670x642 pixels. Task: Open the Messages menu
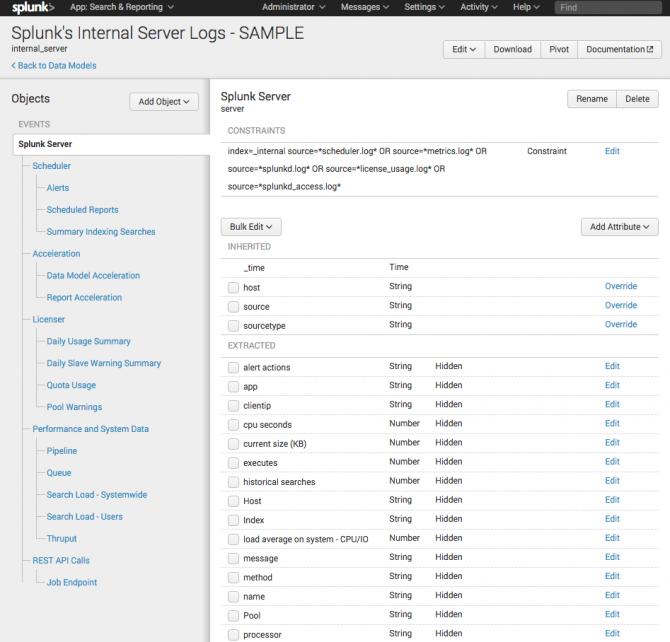[x=364, y=7]
